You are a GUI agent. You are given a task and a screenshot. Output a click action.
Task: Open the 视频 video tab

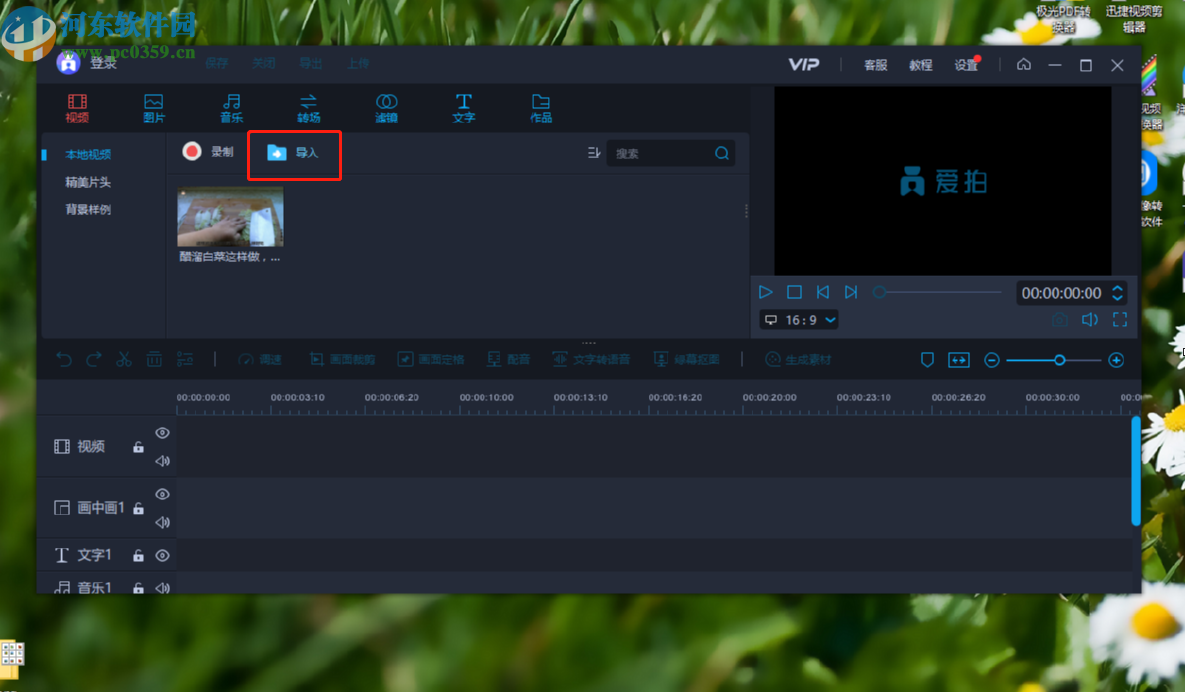click(77, 108)
